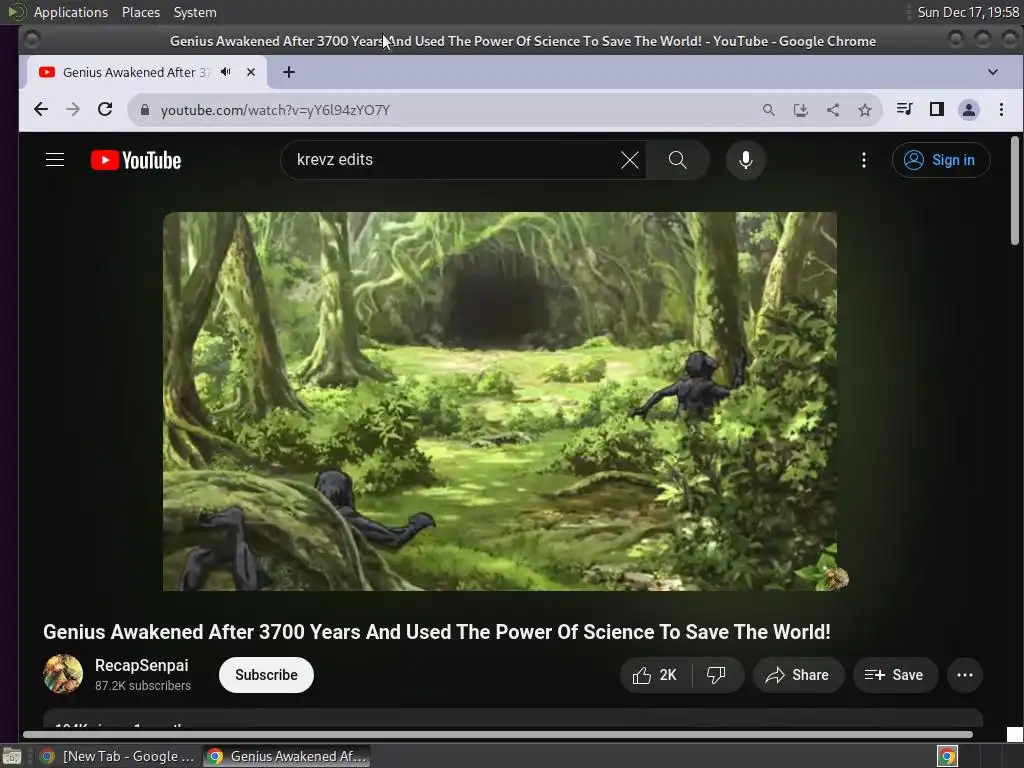Viewport: 1024px width, 768px height.
Task: Expand the tab search dropdown arrow
Action: (x=993, y=72)
